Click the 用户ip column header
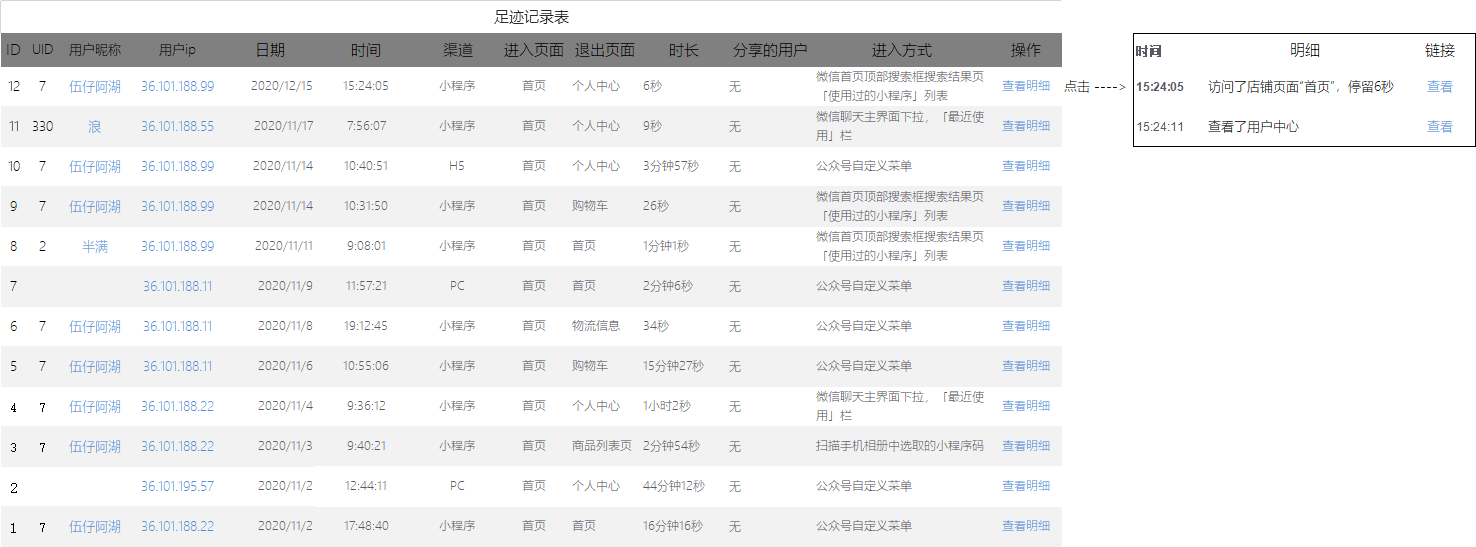 [x=177, y=50]
